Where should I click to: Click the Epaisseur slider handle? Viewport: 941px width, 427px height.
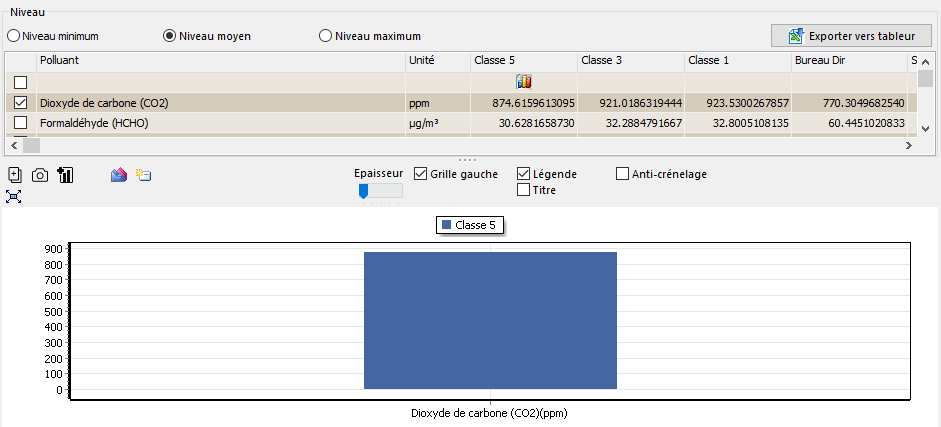(363, 191)
